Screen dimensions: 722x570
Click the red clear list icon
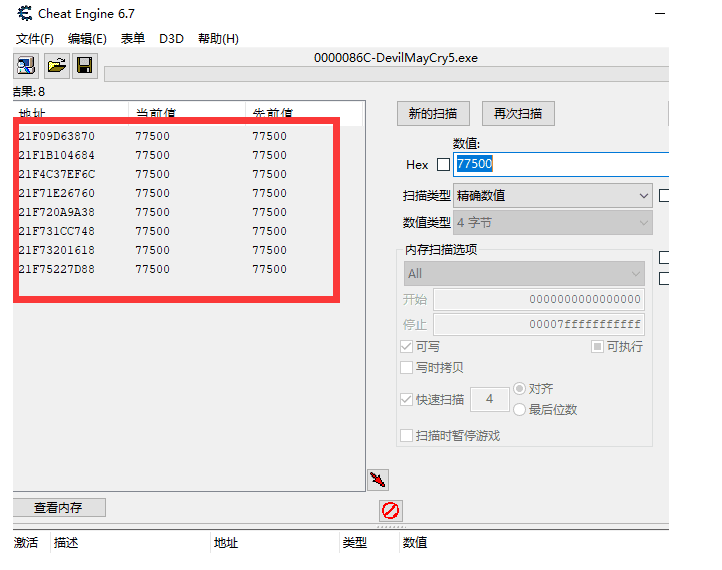click(x=391, y=510)
